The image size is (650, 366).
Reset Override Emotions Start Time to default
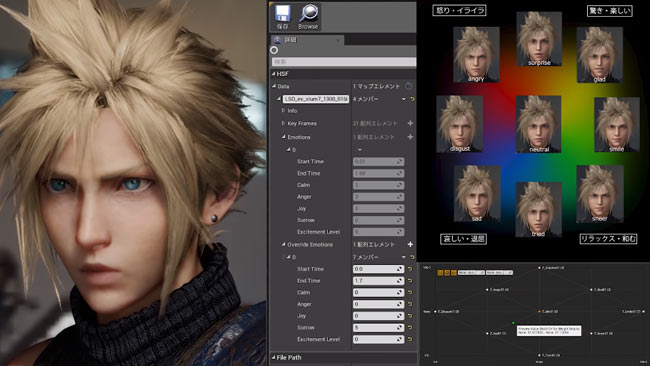tap(410, 269)
